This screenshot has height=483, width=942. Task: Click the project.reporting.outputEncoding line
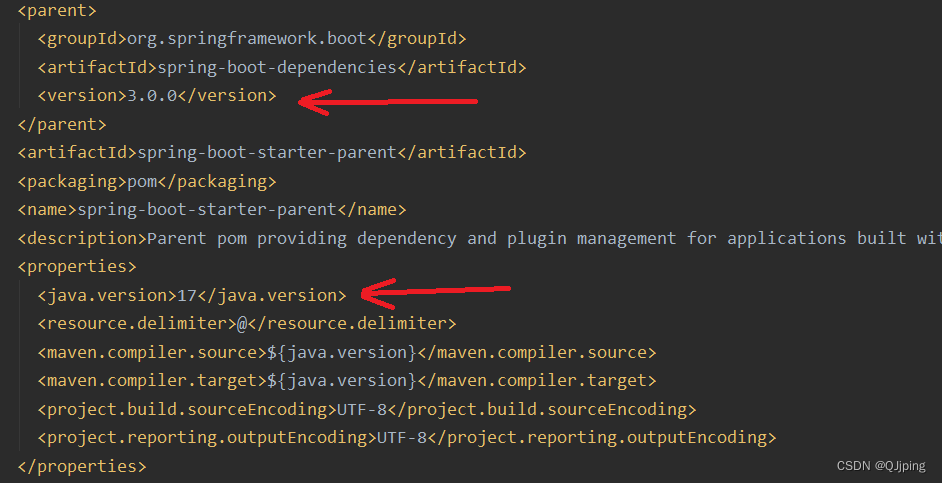(407, 438)
